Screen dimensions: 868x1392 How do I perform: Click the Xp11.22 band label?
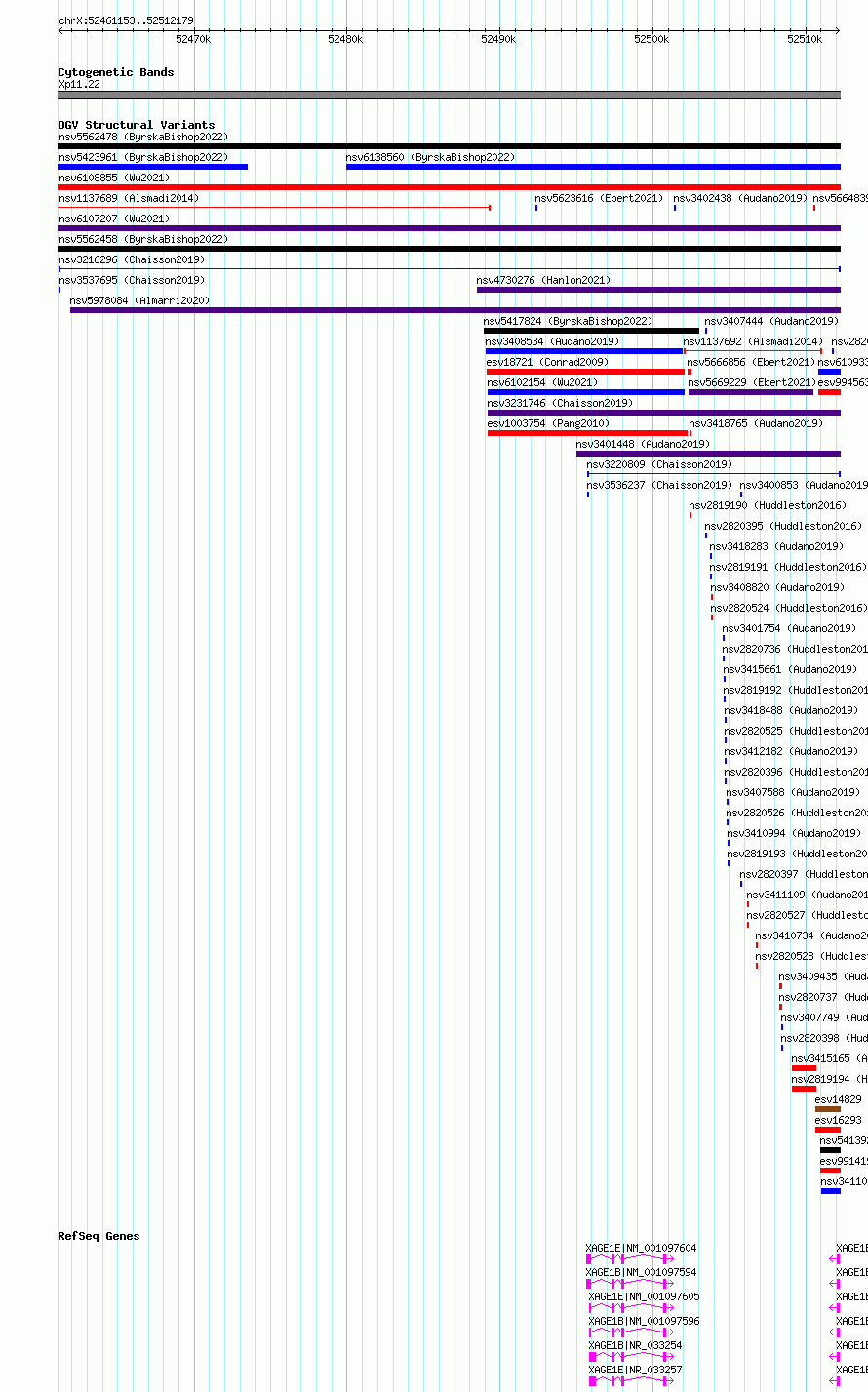pyautogui.click(x=79, y=84)
